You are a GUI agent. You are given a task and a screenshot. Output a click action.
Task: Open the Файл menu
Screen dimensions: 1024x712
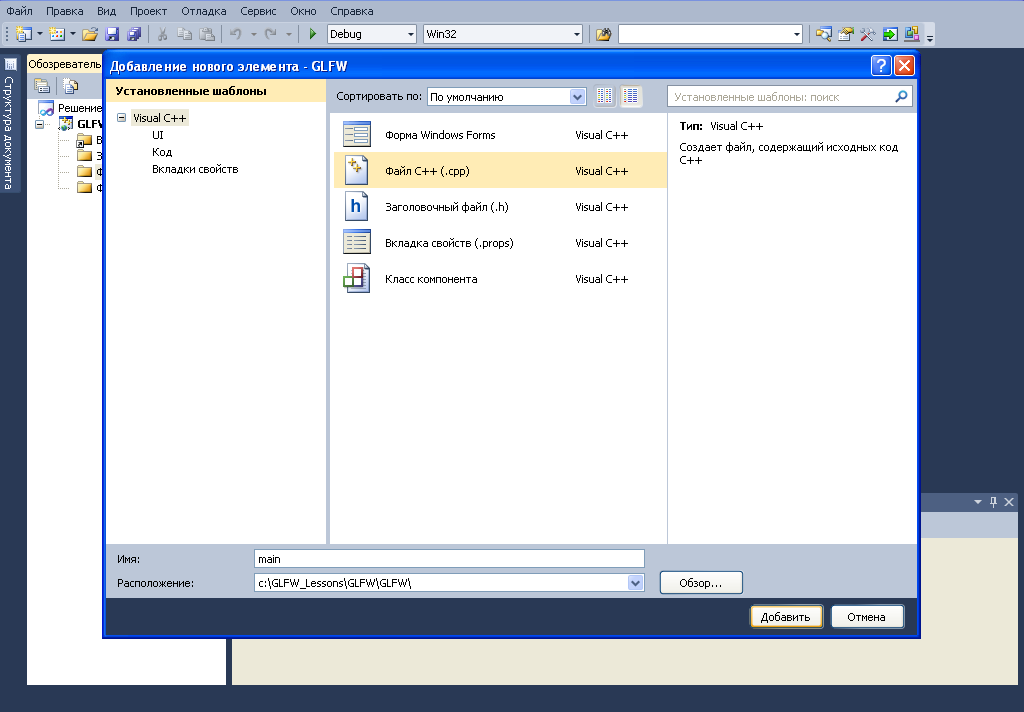pos(20,11)
